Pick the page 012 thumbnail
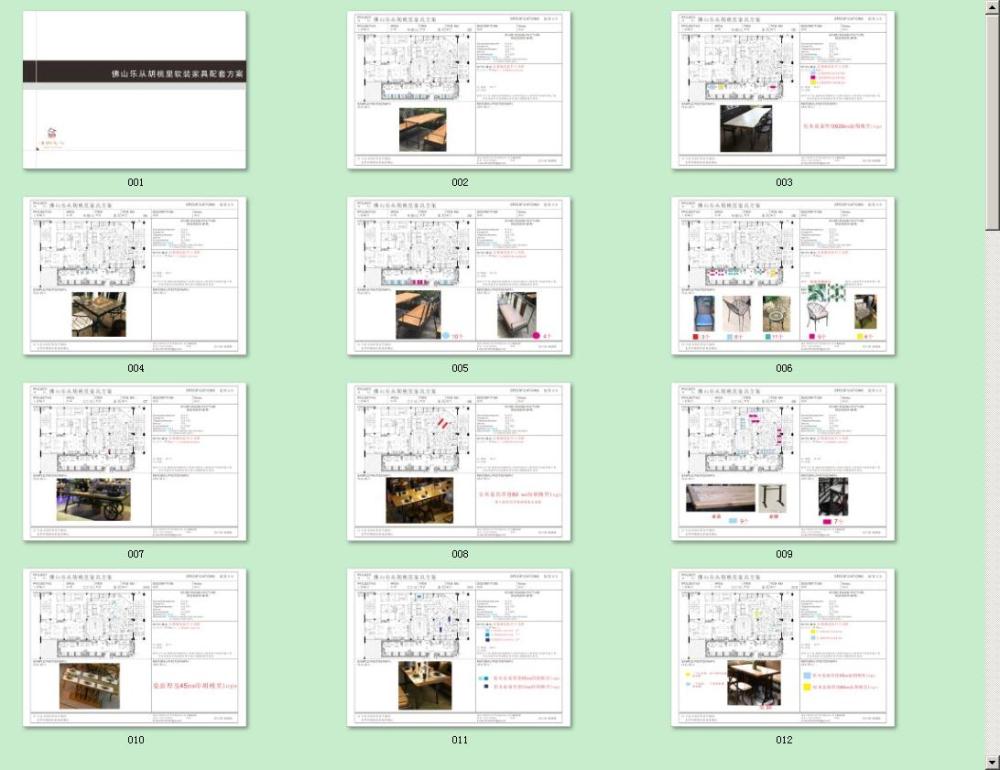1000x770 pixels. pos(783,648)
